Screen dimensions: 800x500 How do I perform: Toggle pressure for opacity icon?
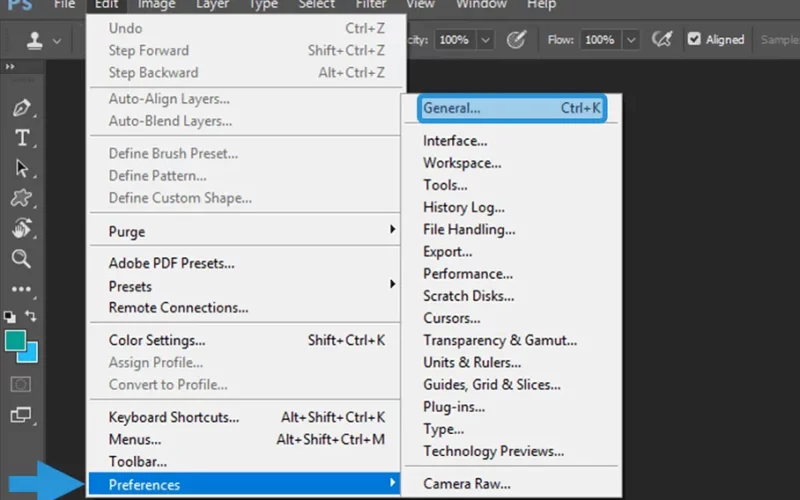(x=516, y=39)
